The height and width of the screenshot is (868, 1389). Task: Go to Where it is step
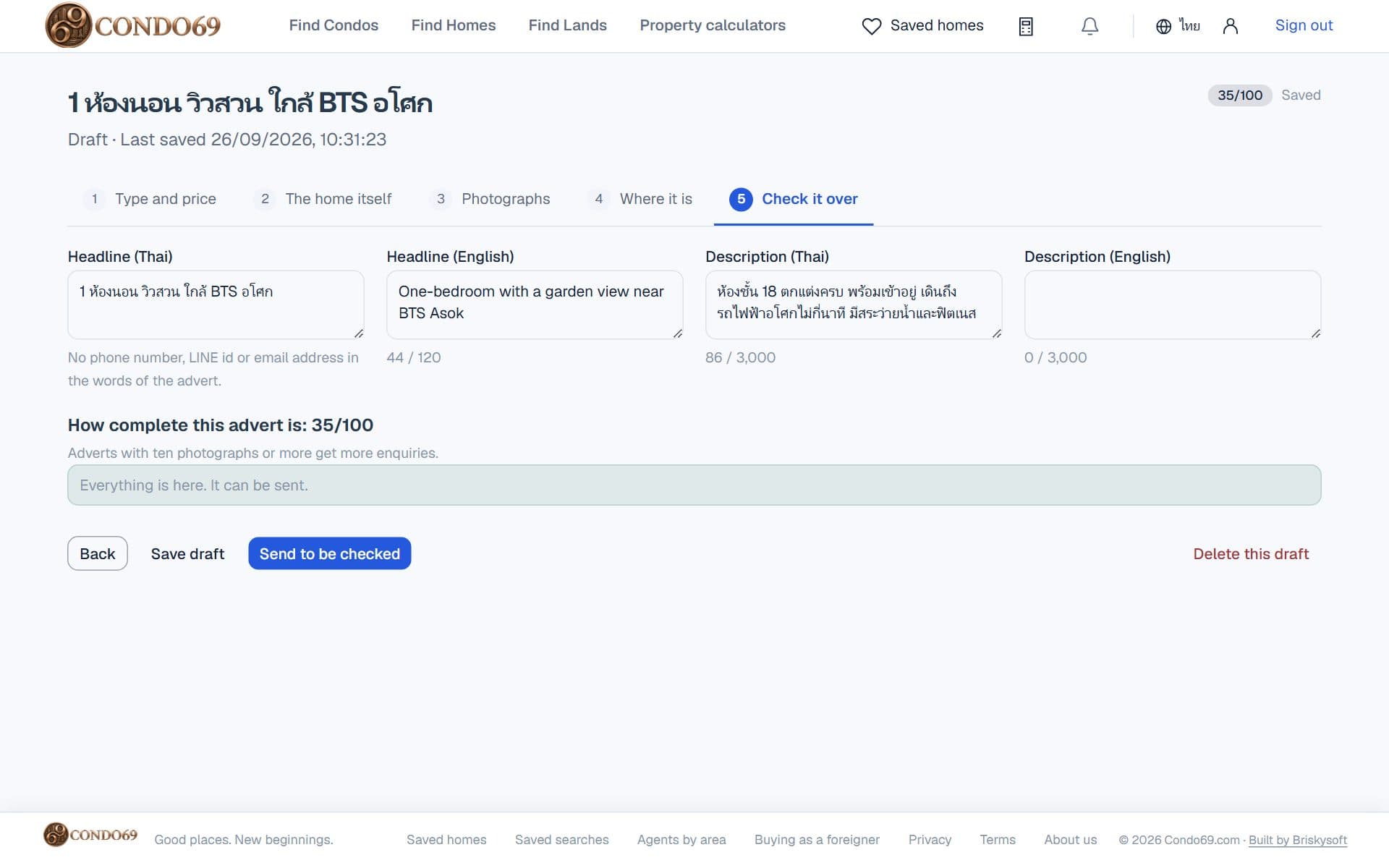pyautogui.click(x=640, y=199)
